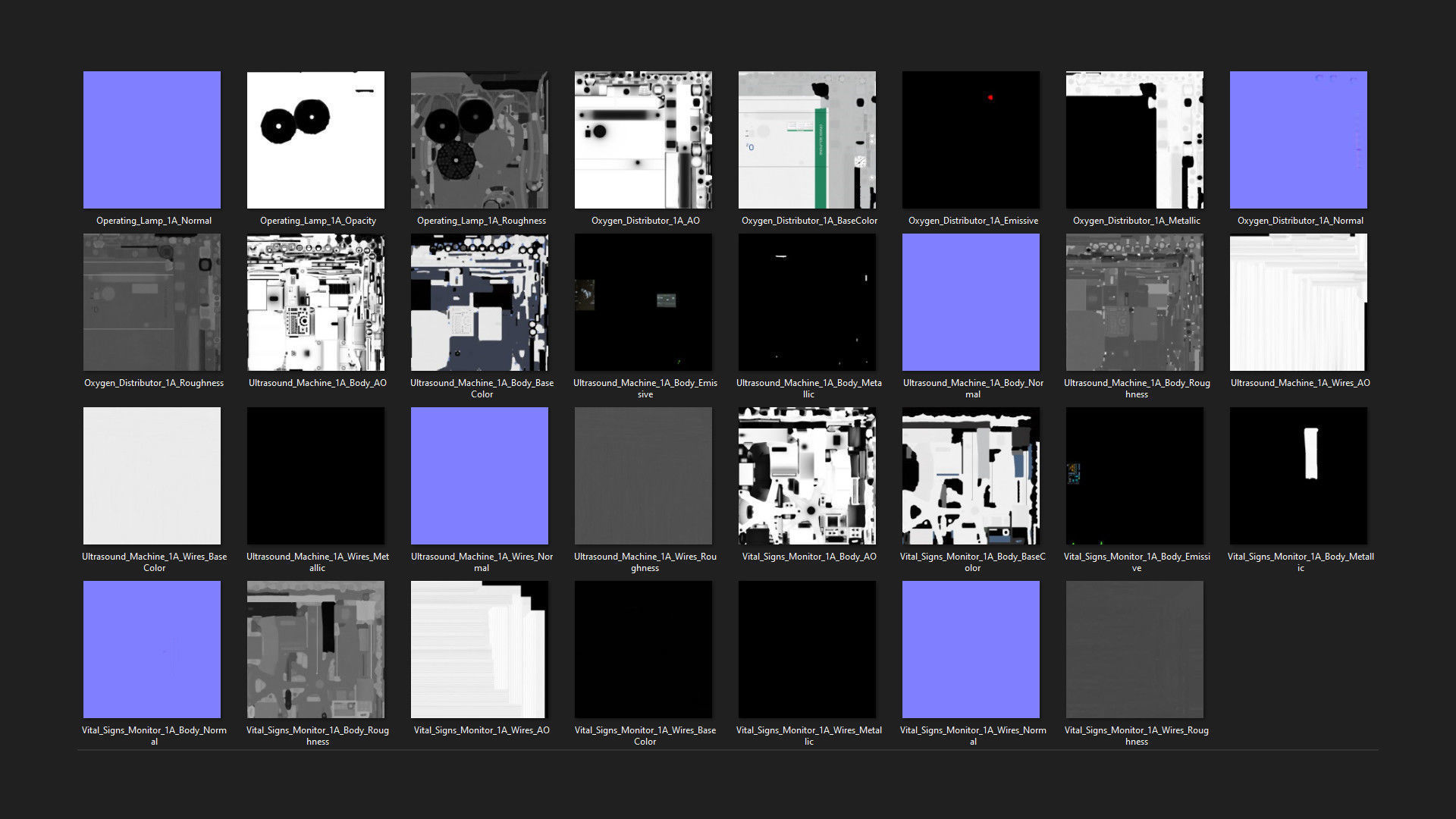Click Ultrasound_Machine_1A_Body_BaseColor texture thumbnail
This screenshot has height=819, width=1456.
[479, 302]
